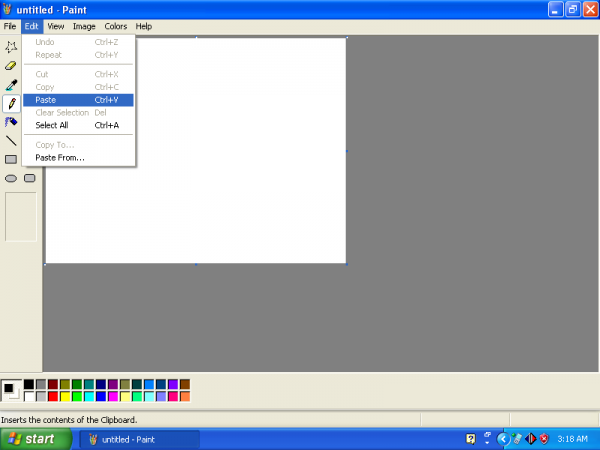The image size is (600, 450).
Task: Open the File menu
Action: (x=10, y=26)
